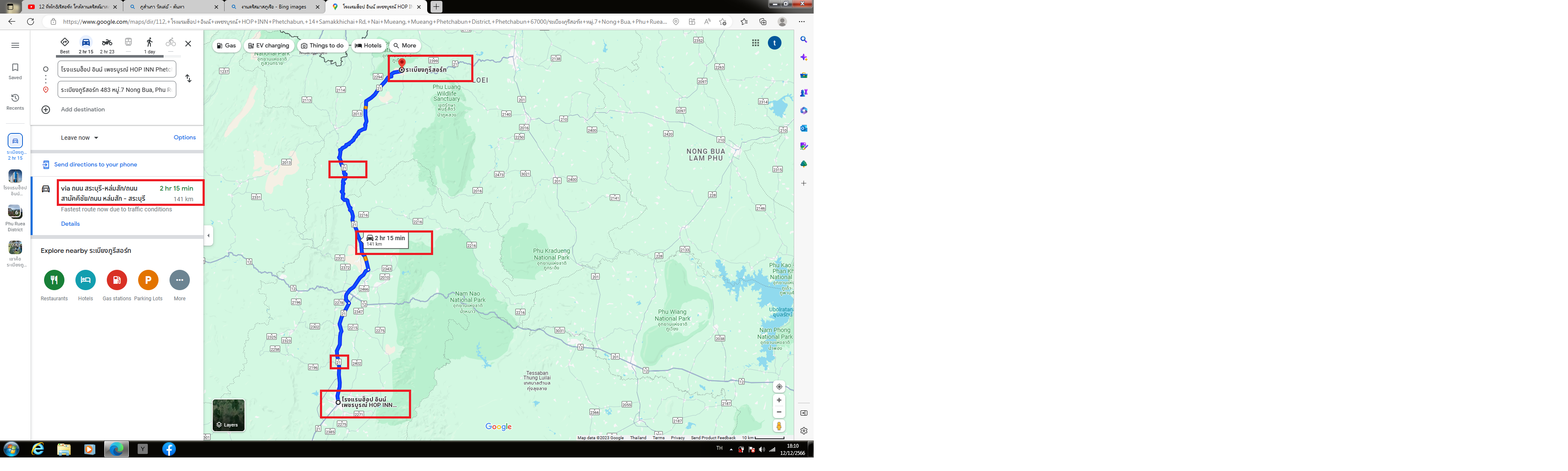Open the Phu Rua District recent item
Screen dimensions: 1568x471
pyautogui.click(x=15, y=219)
